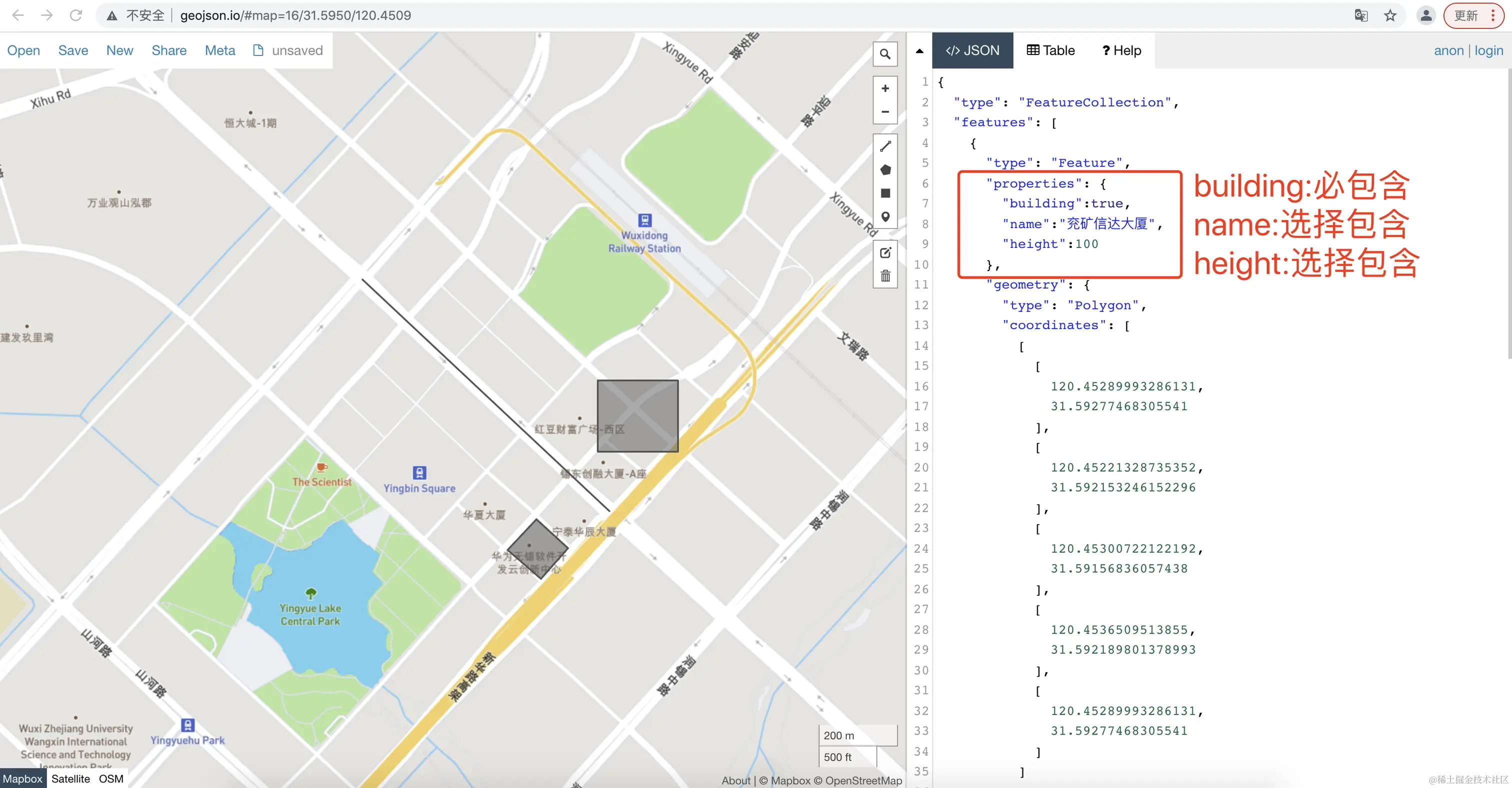Screen dimensions: 1512x788
Task: Open the browser more-options menu
Action: 1492,15
